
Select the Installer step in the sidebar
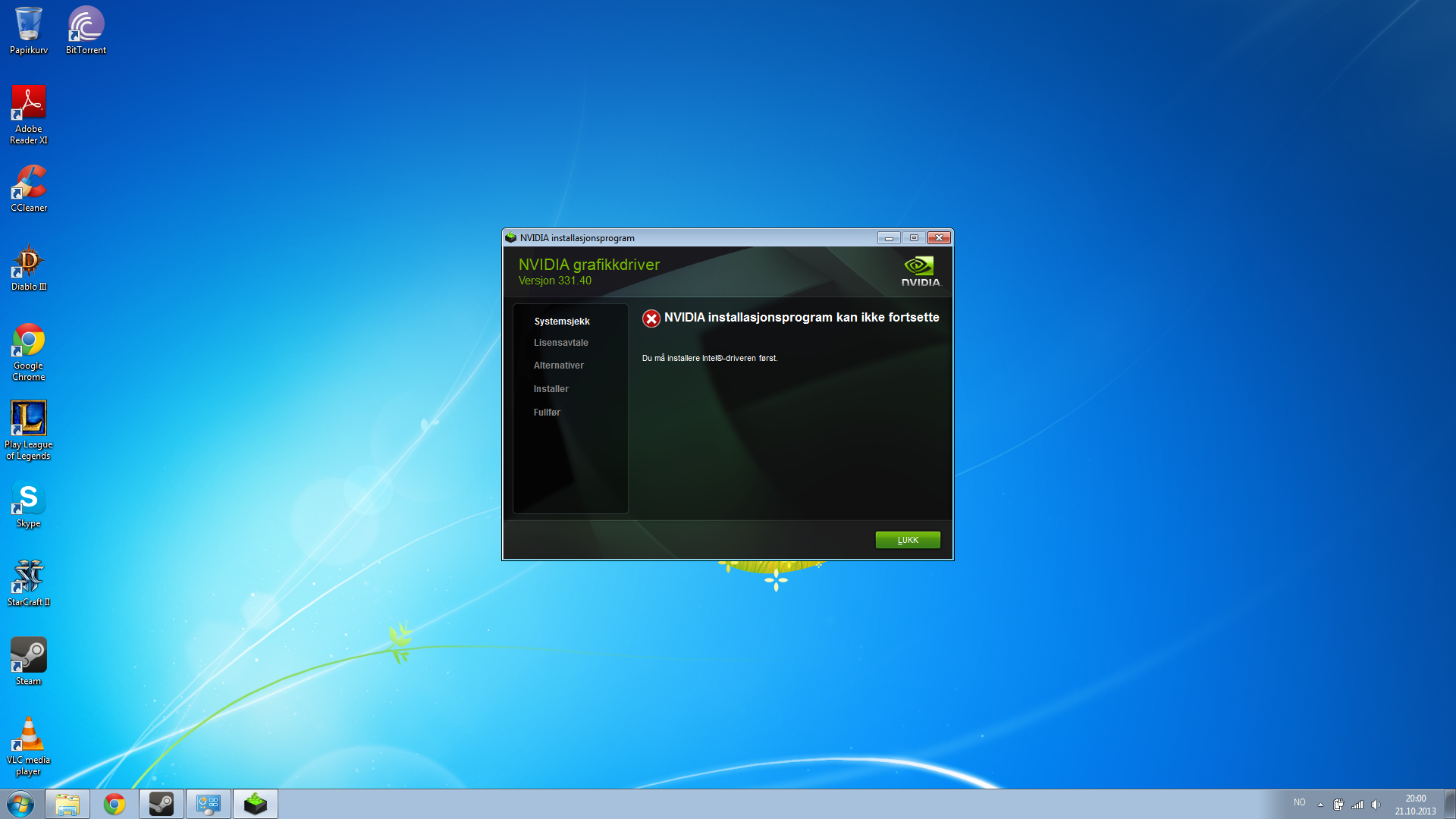(x=551, y=389)
